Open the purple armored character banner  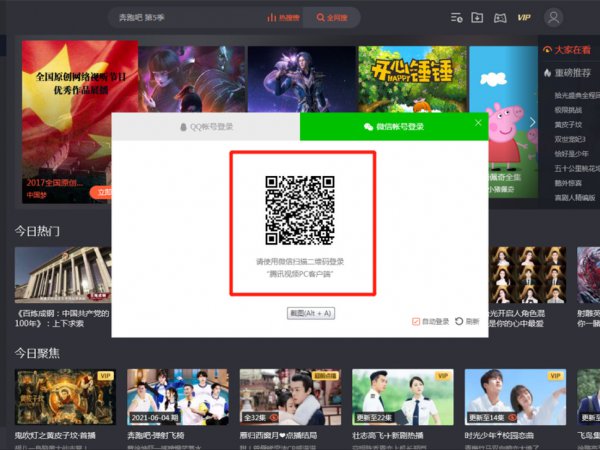click(302, 79)
